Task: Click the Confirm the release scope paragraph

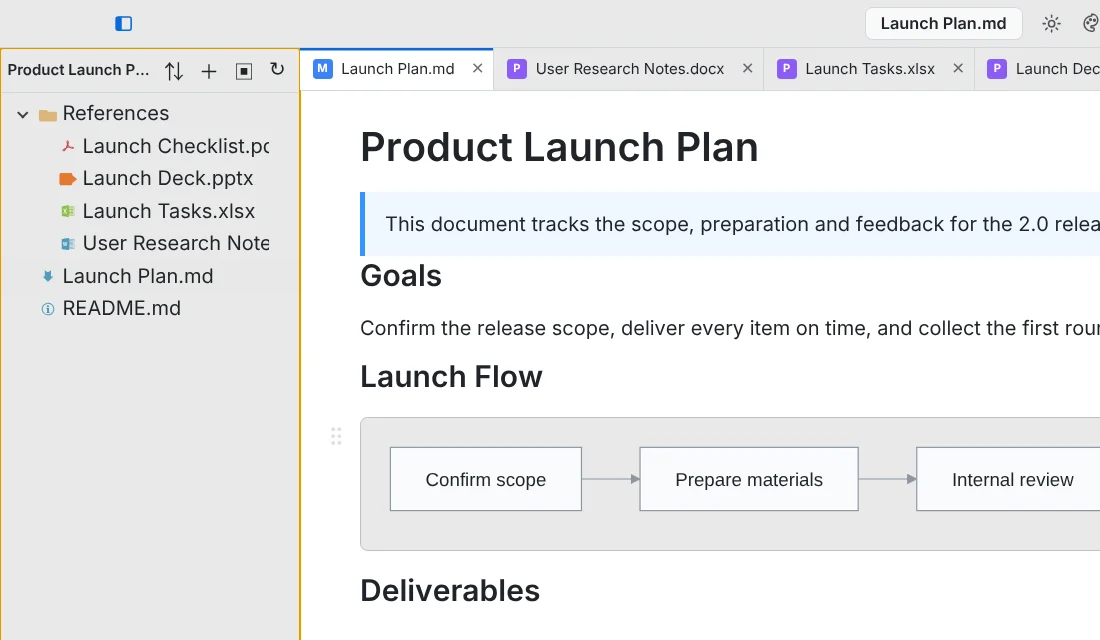Action: pos(730,328)
